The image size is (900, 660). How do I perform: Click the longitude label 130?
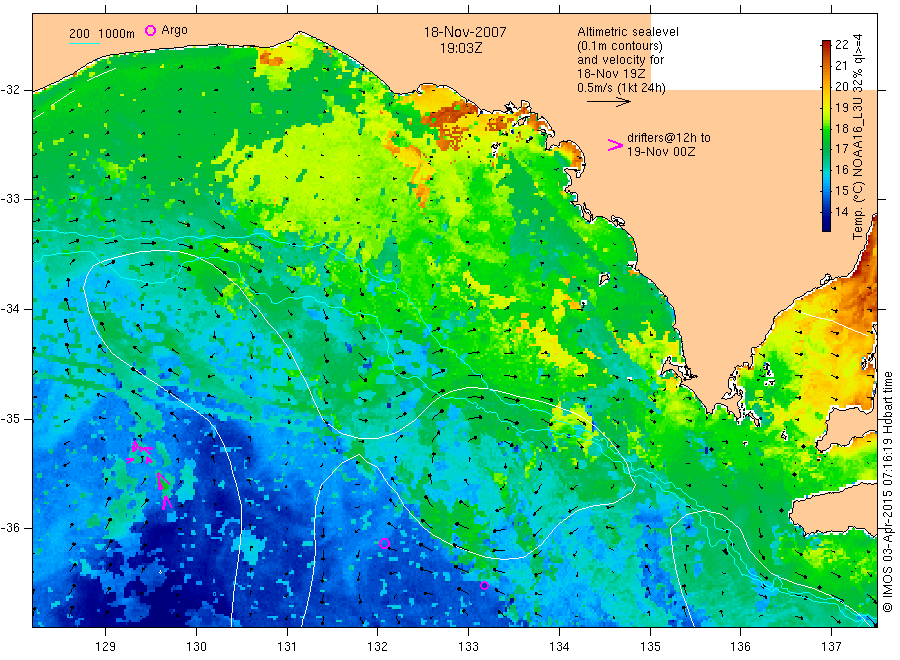pyautogui.click(x=196, y=647)
